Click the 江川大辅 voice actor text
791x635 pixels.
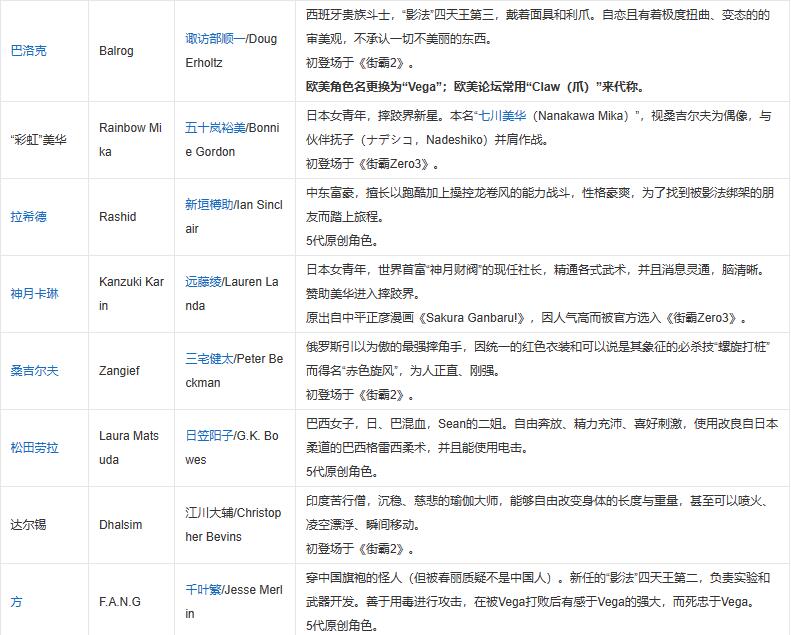208,513
